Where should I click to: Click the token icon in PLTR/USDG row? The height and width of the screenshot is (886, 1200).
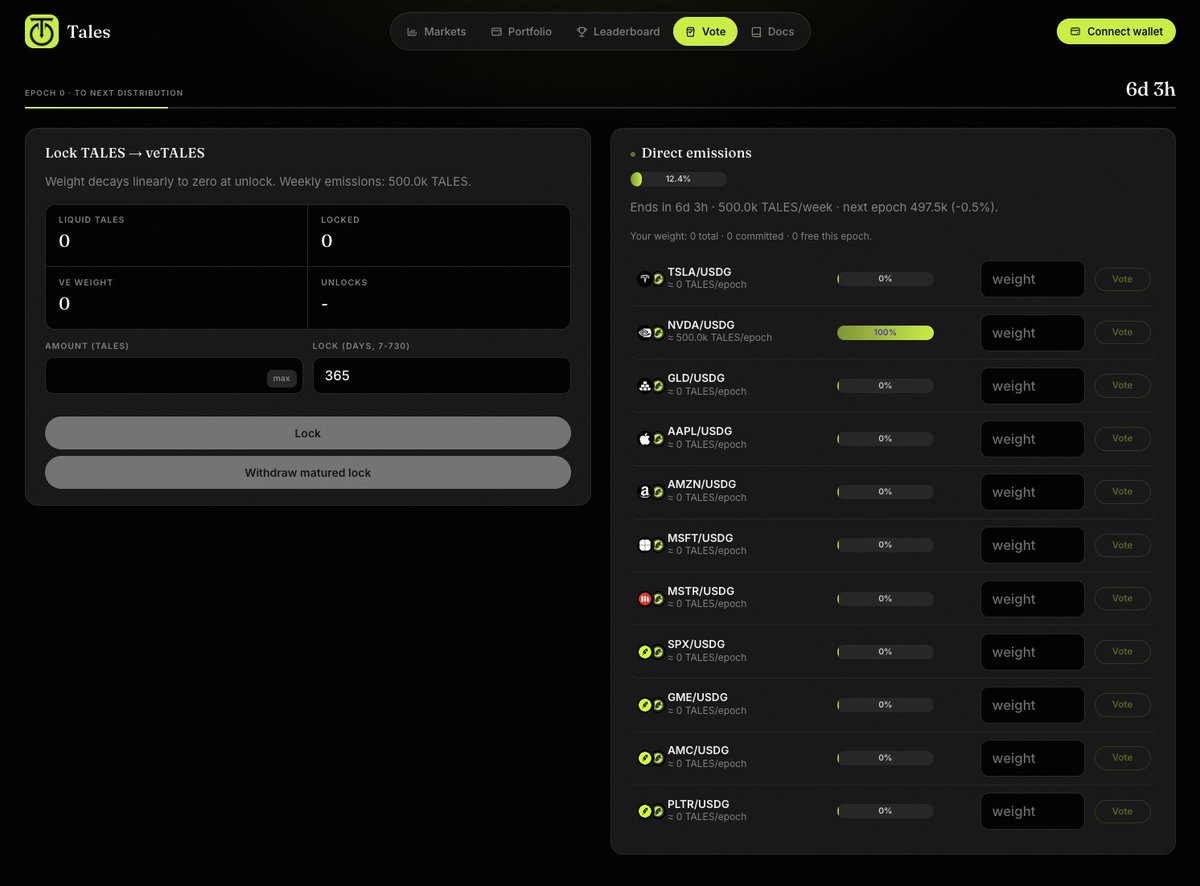pos(644,811)
